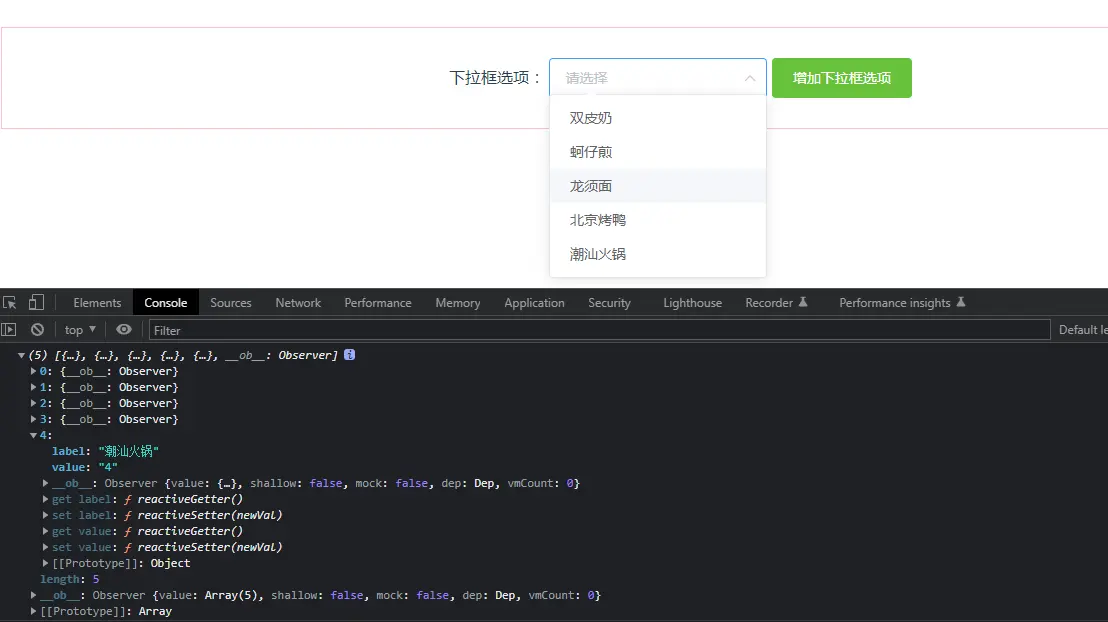Expand [[Prototype]]: Array entry
The height and width of the screenshot is (622, 1108).
click(33, 611)
